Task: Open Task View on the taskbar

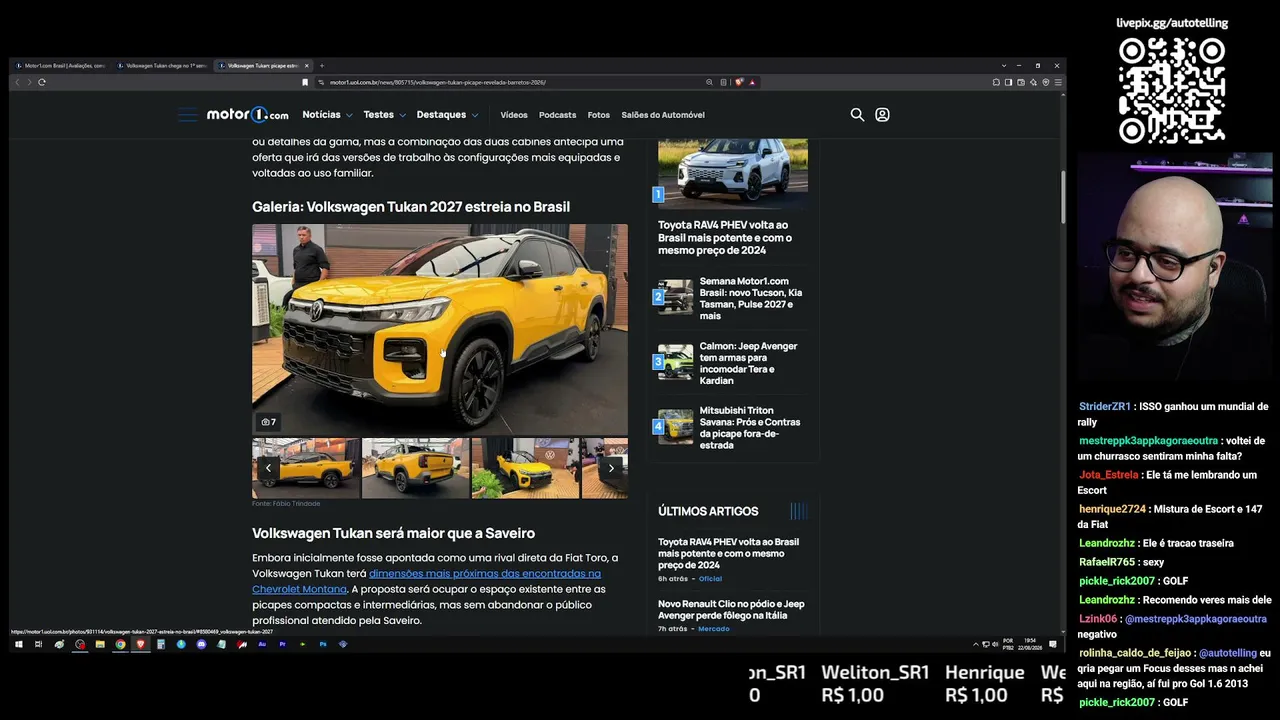Action: 38,645
